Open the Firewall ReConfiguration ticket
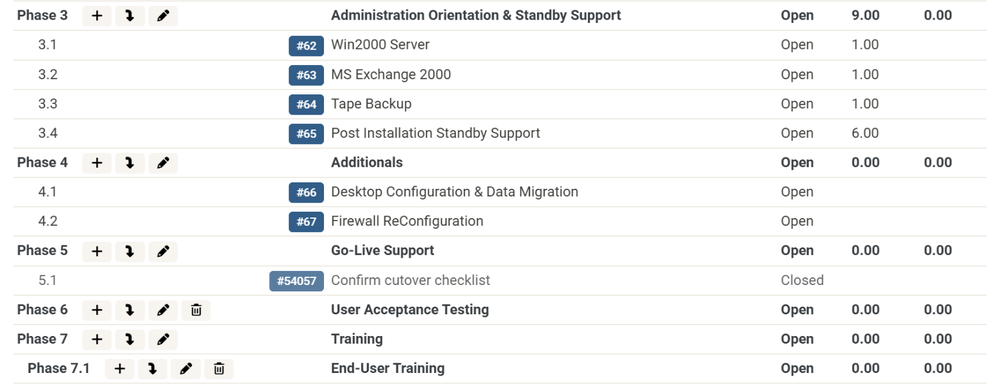This screenshot has height=387, width=1000. coord(407,221)
